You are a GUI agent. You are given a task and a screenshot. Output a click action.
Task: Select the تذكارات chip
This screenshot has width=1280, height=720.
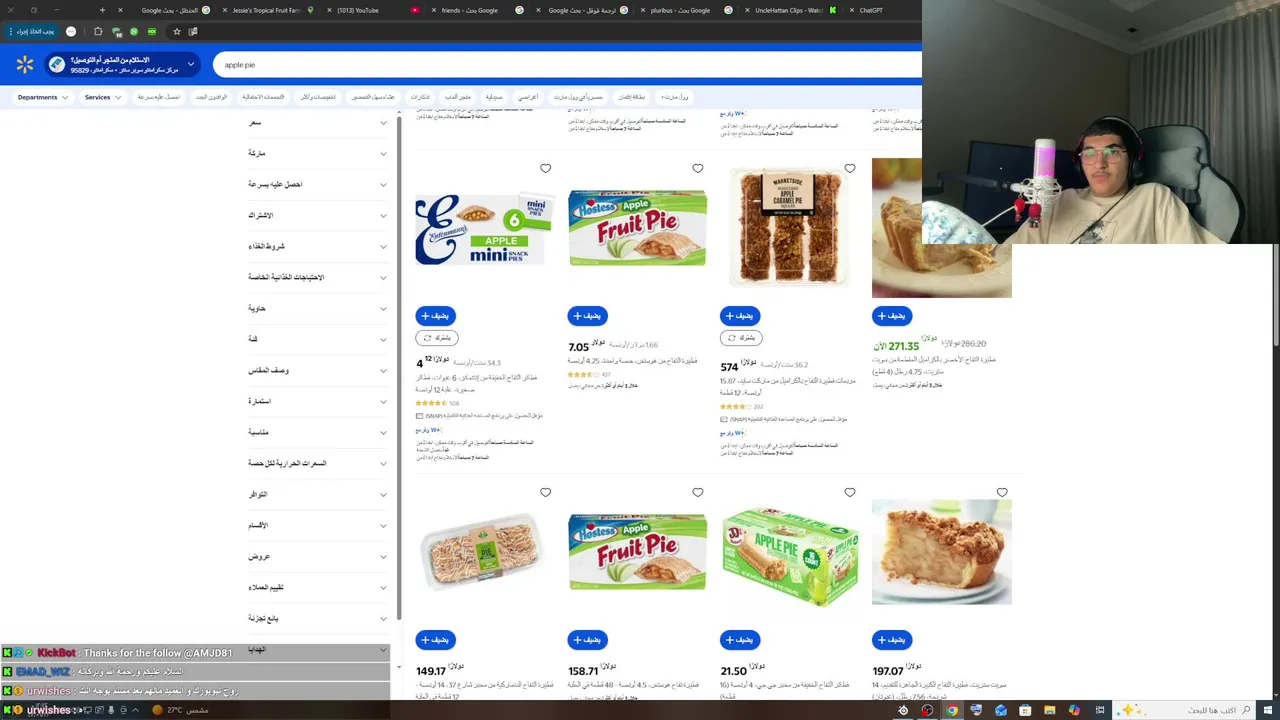tap(420, 97)
